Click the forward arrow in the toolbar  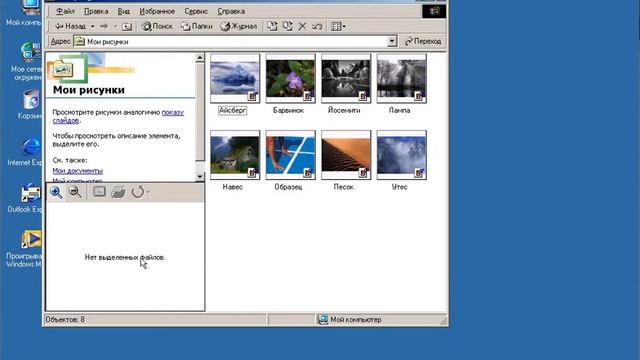(x=104, y=27)
